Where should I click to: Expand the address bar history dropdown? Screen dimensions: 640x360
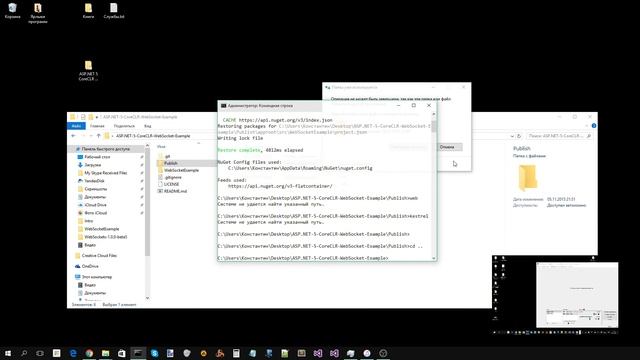tap(512, 136)
